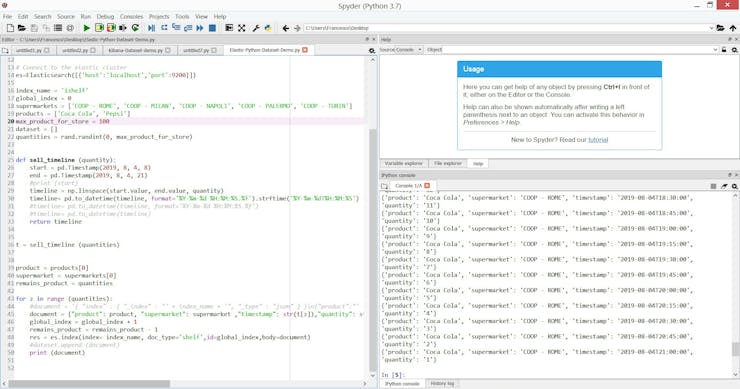
Task: Open the File menu
Action: click(8, 17)
